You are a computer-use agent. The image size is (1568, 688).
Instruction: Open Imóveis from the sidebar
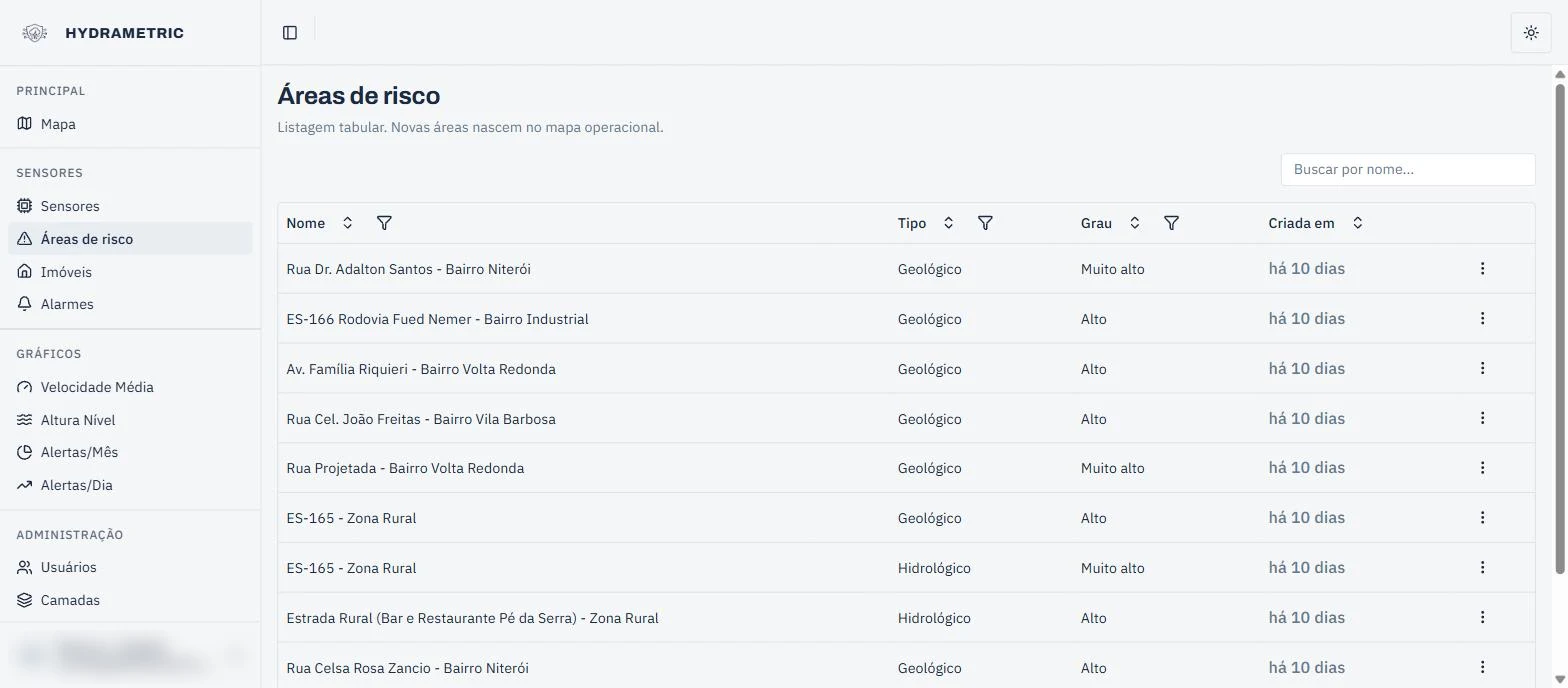[x=130, y=272]
